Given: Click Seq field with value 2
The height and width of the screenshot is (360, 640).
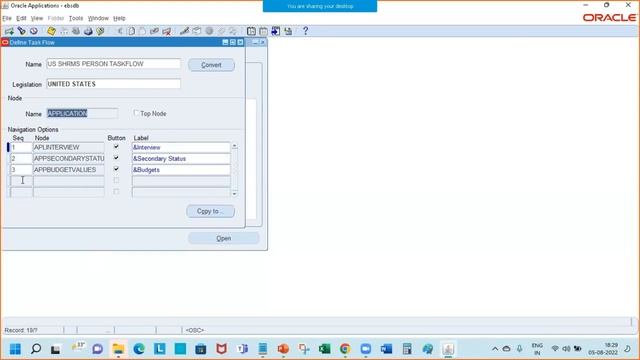Looking at the screenshot, I should (21, 158).
